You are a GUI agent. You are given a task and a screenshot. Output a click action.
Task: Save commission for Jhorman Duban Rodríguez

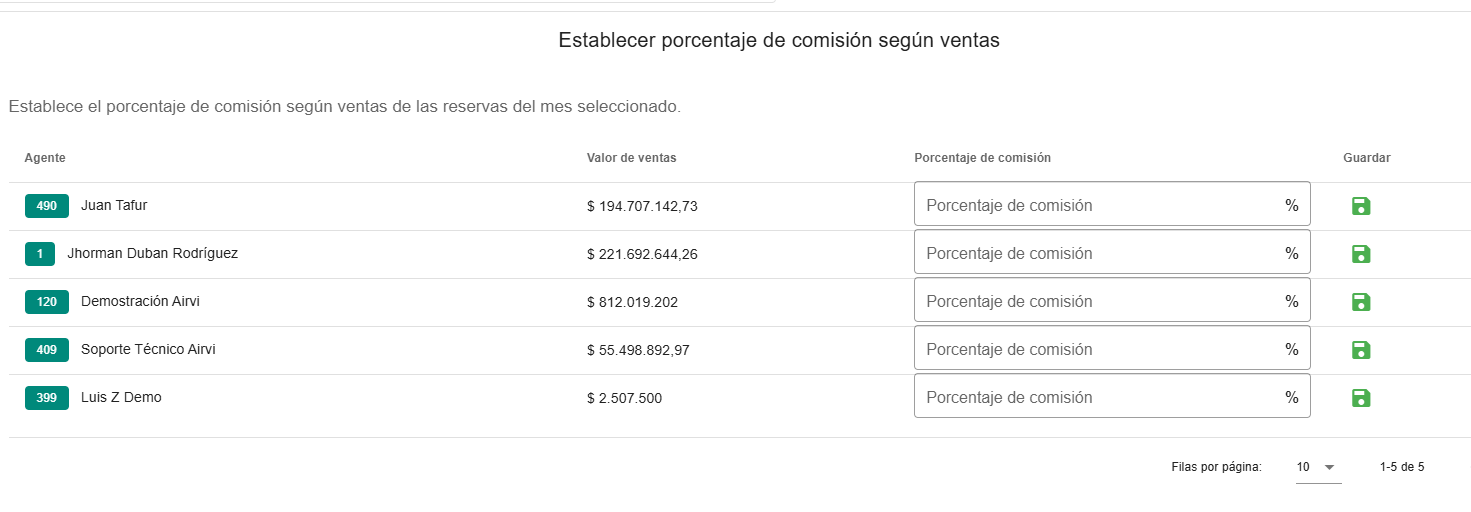pos(1360,254)
